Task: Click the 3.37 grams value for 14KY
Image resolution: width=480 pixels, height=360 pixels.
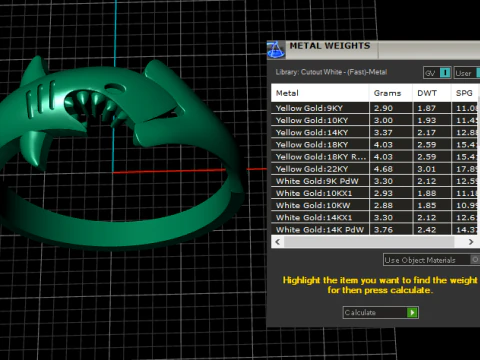Action: (383, 132)
